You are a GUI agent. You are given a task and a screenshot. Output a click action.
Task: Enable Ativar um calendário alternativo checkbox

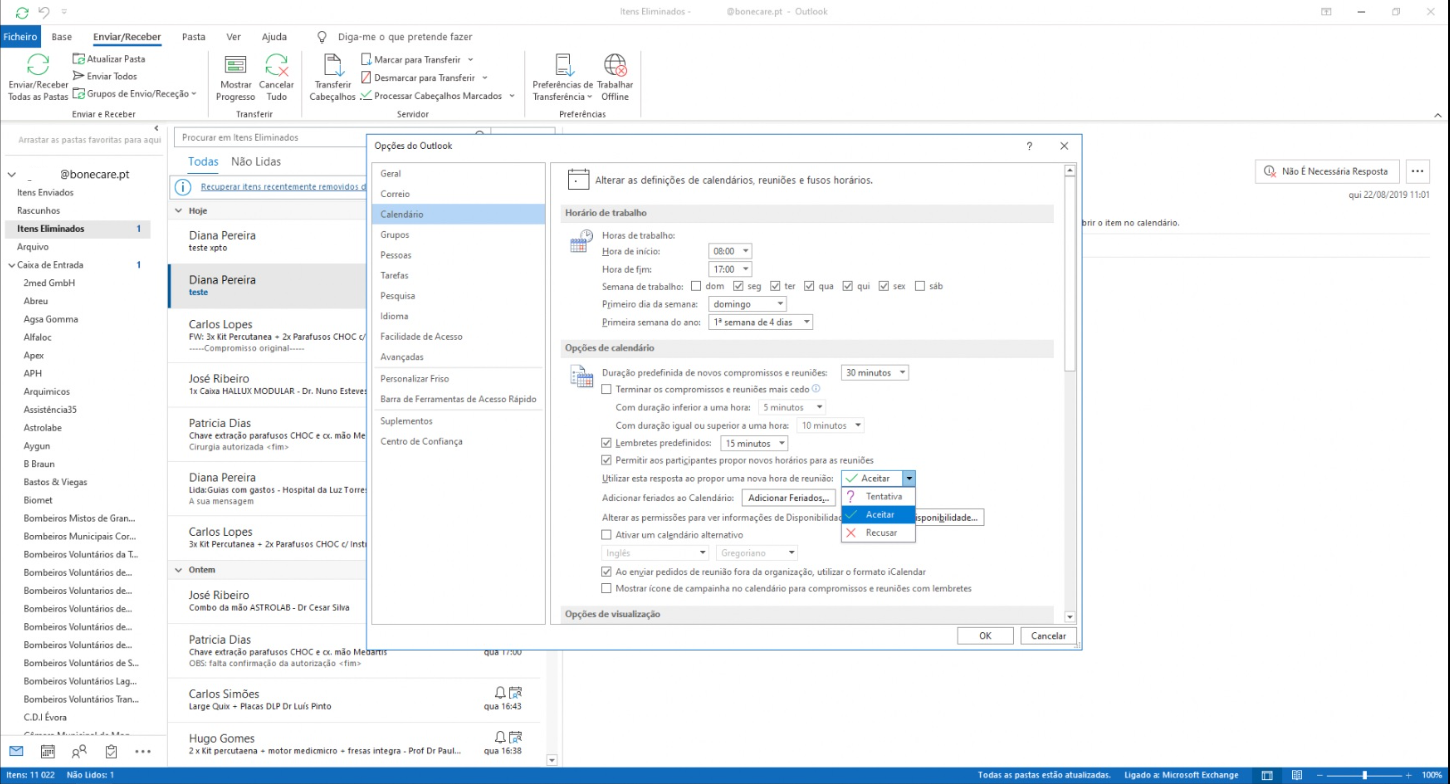[606, 535]
